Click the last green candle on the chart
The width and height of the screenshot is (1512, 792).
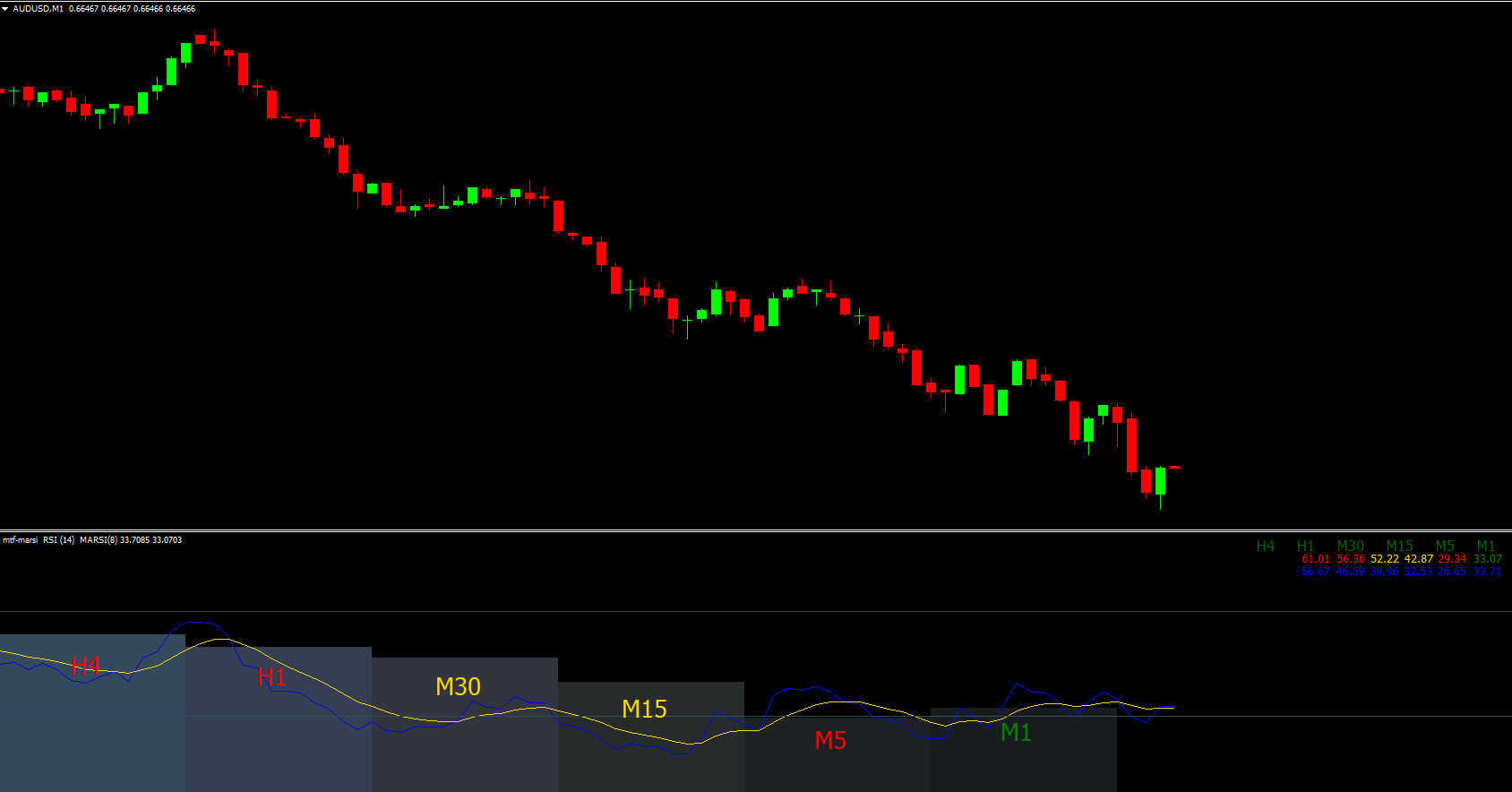(1160, 481)
